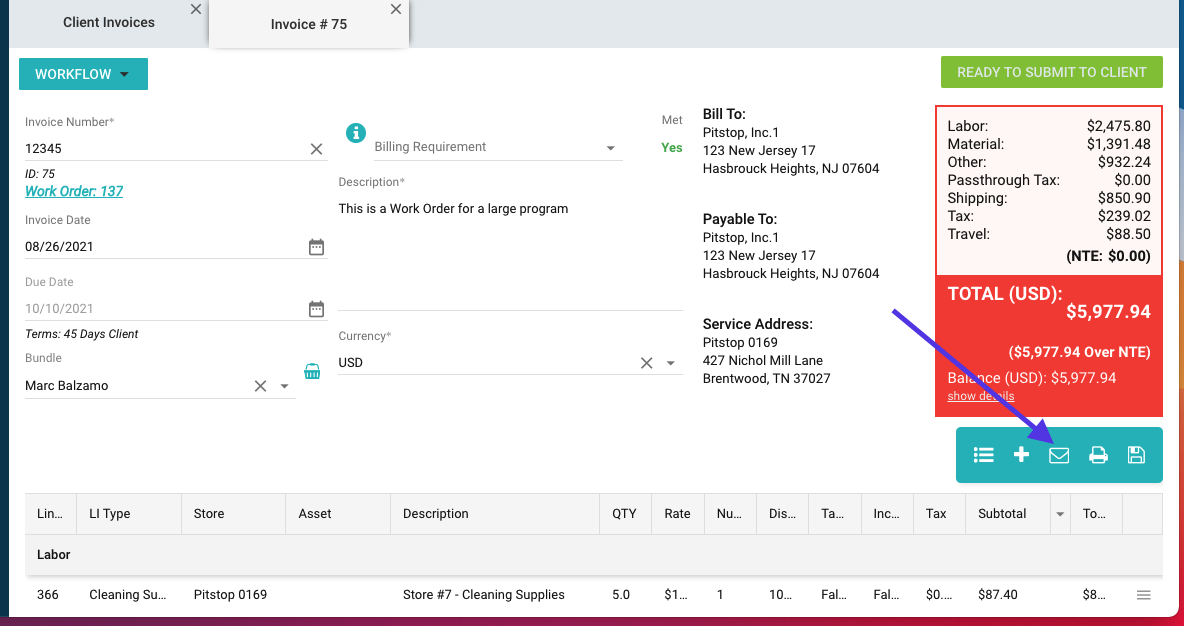Click the envelope email invoice icon
1184x626 pixels.
1059,456
